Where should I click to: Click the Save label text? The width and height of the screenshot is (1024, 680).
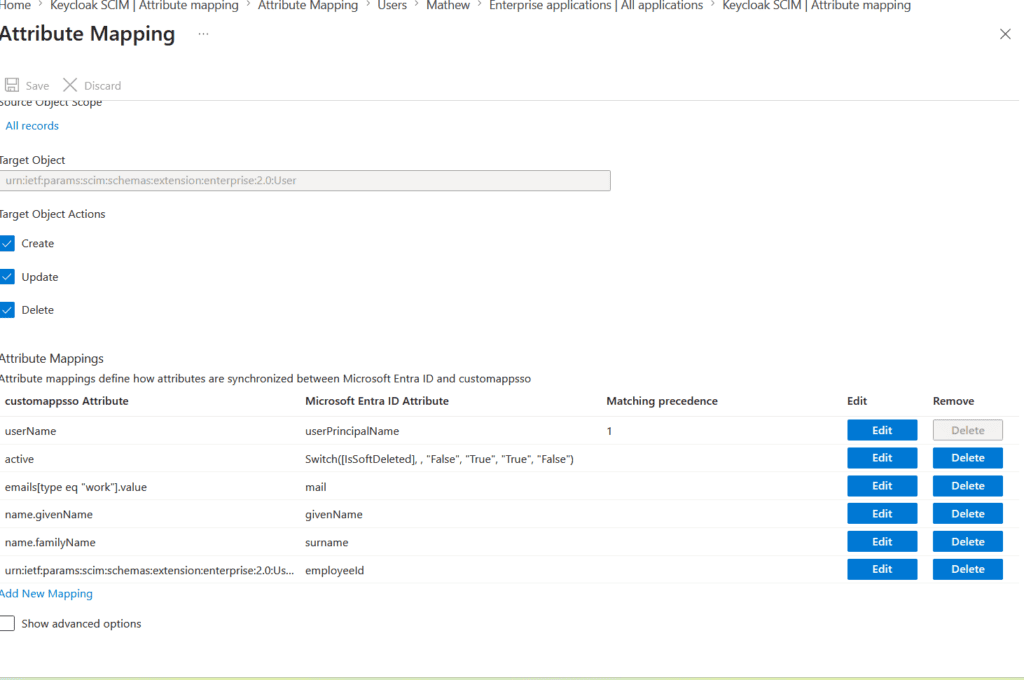[x=37, y=86]
